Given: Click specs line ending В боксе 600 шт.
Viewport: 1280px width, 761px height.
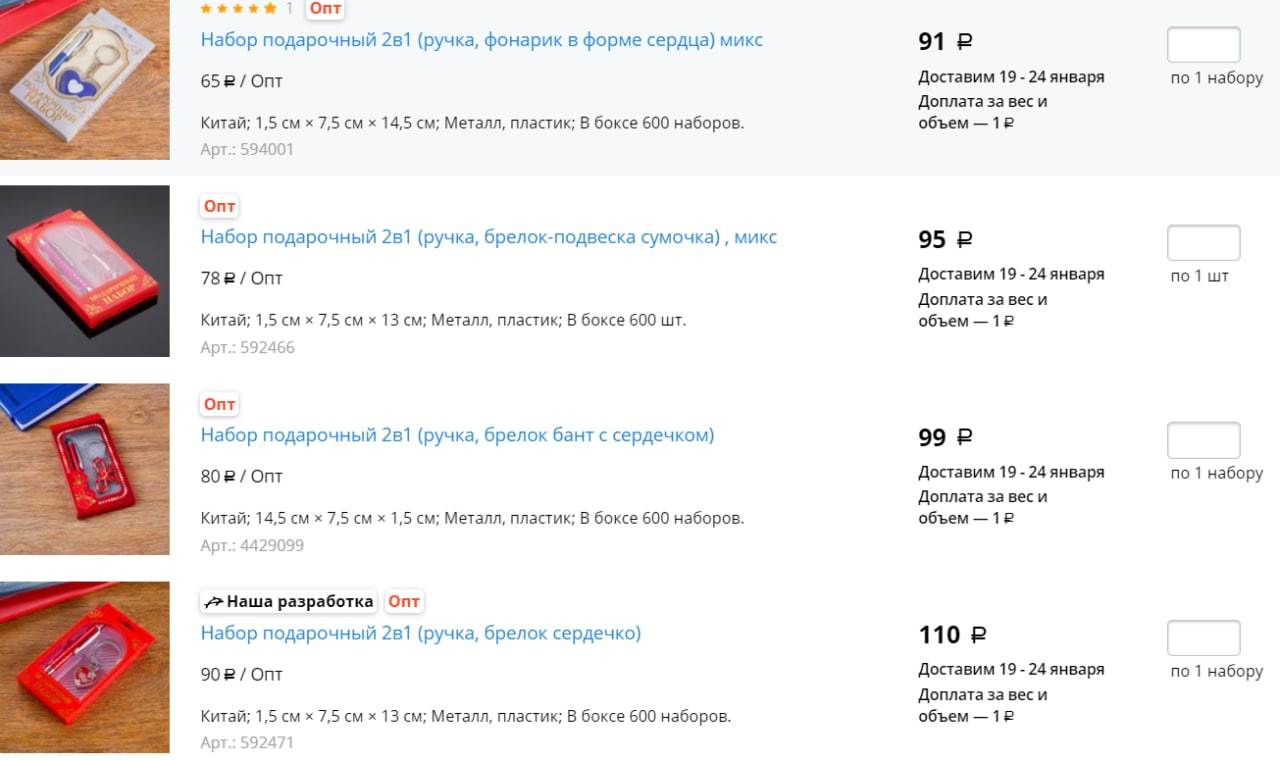Looking at the screenshot, I should click(443, 320).
